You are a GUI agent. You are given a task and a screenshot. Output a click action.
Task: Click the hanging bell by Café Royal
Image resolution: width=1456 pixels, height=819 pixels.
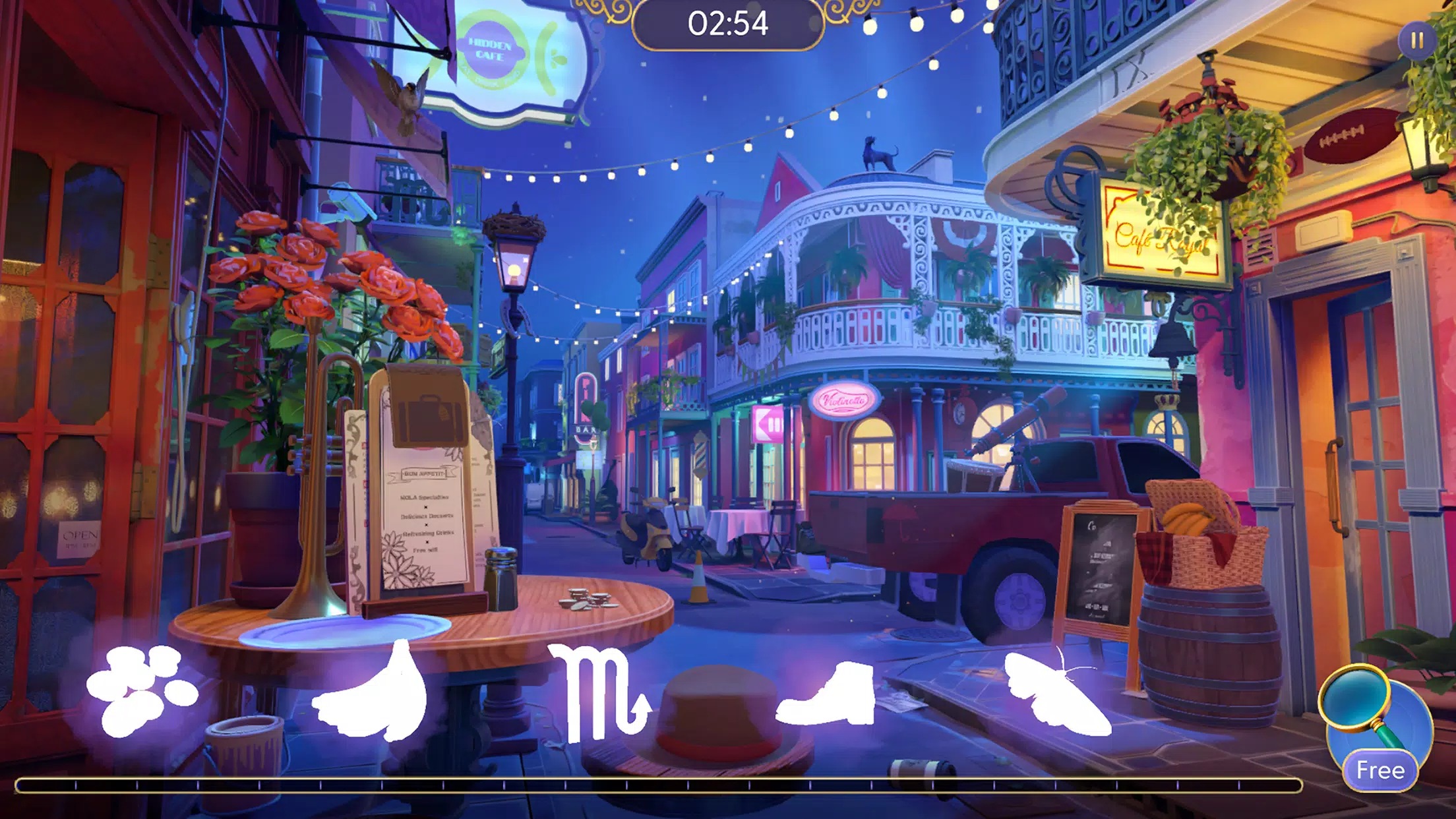point(1172,340)
